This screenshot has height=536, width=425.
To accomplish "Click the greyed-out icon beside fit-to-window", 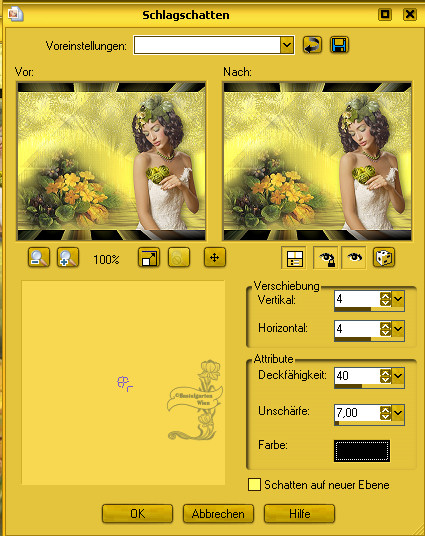I will click(179, 257).
